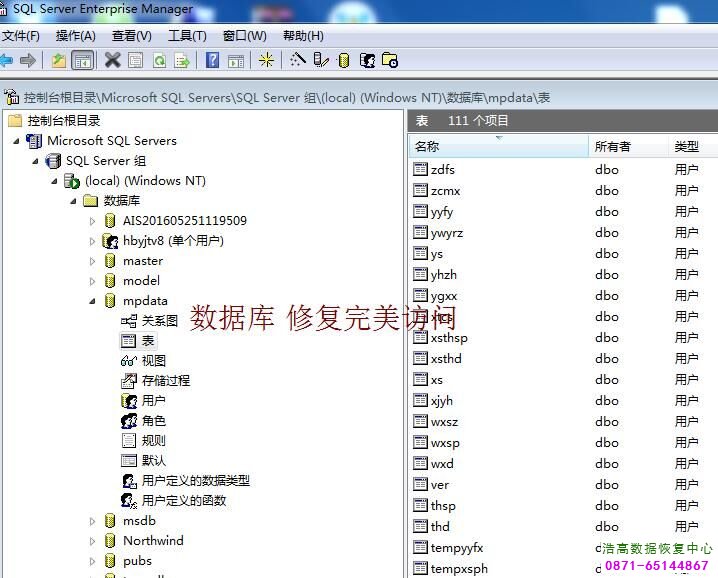
Task: Click the New (yellow star) toolbar icon
Action: click(x=266, y=61)
